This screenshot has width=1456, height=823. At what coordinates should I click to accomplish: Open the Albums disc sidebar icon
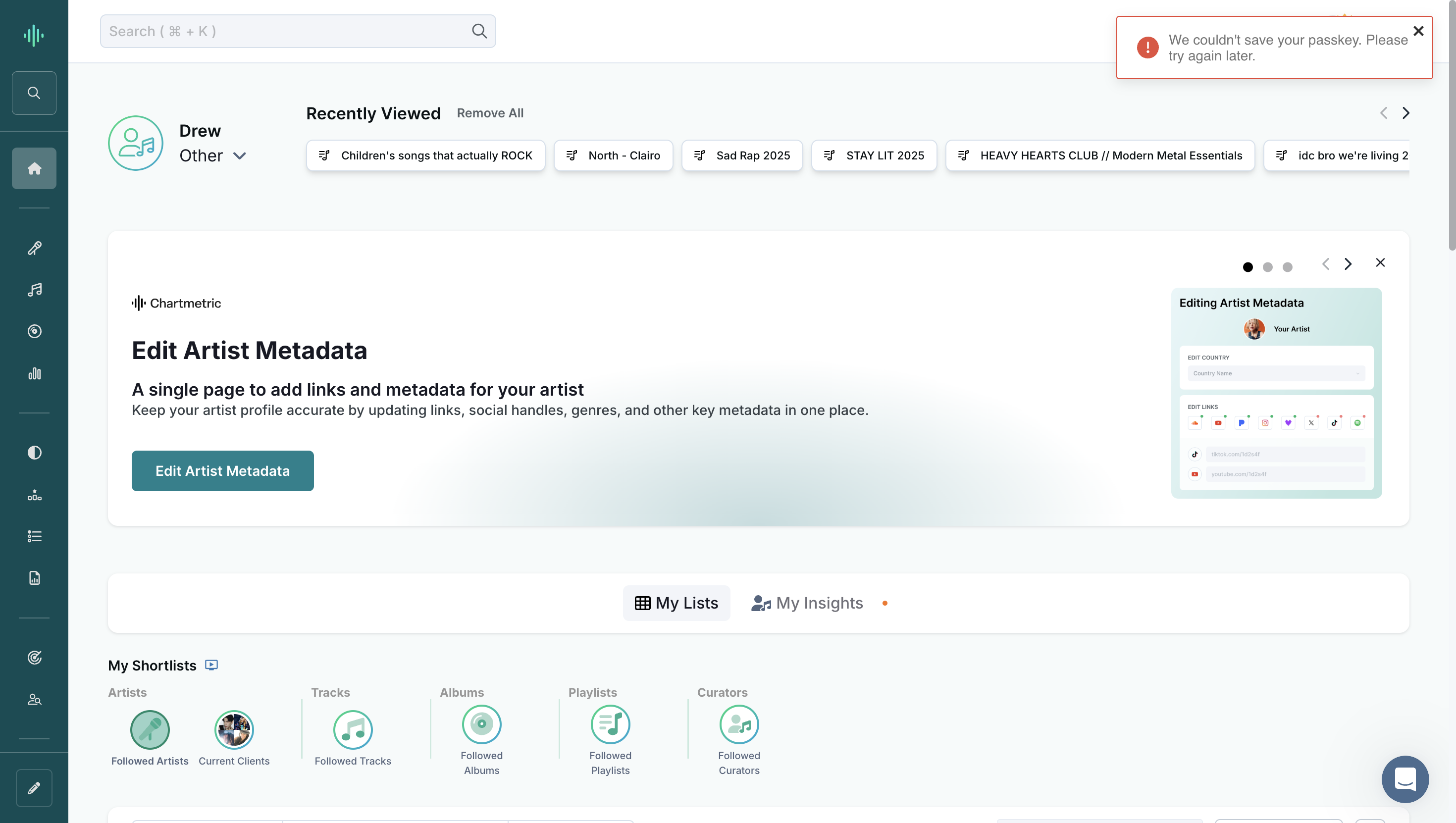coord(35,331)
